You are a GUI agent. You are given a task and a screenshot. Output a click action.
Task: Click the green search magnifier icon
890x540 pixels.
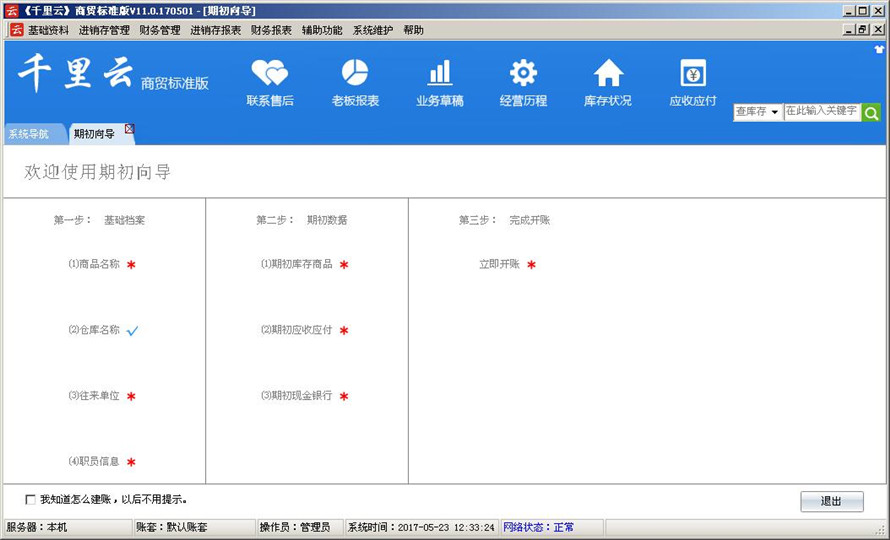pos(871,113)
